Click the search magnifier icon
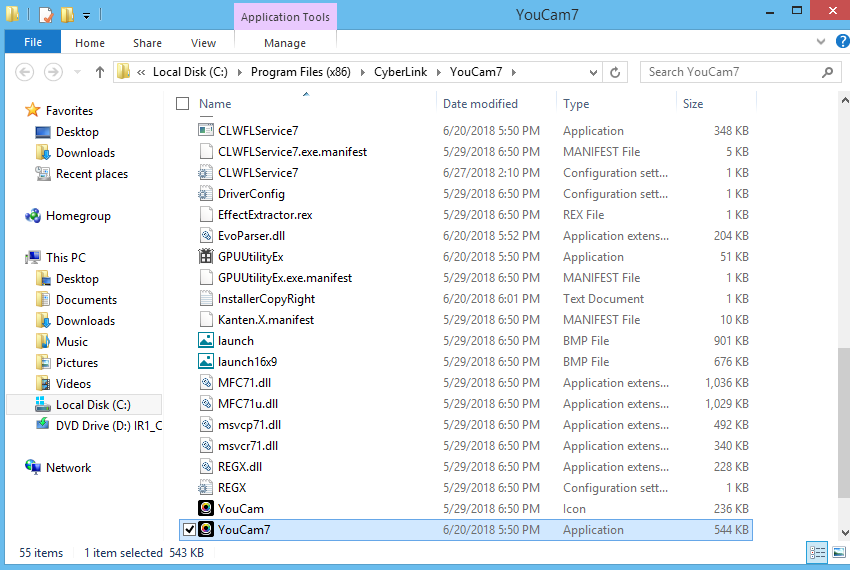 click(827, 72)
